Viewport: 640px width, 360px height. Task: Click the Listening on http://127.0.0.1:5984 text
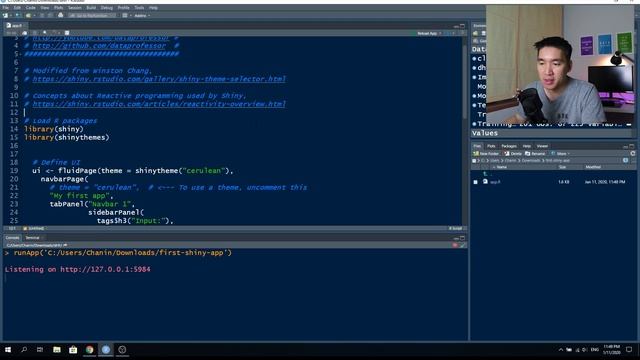(78, 269)
